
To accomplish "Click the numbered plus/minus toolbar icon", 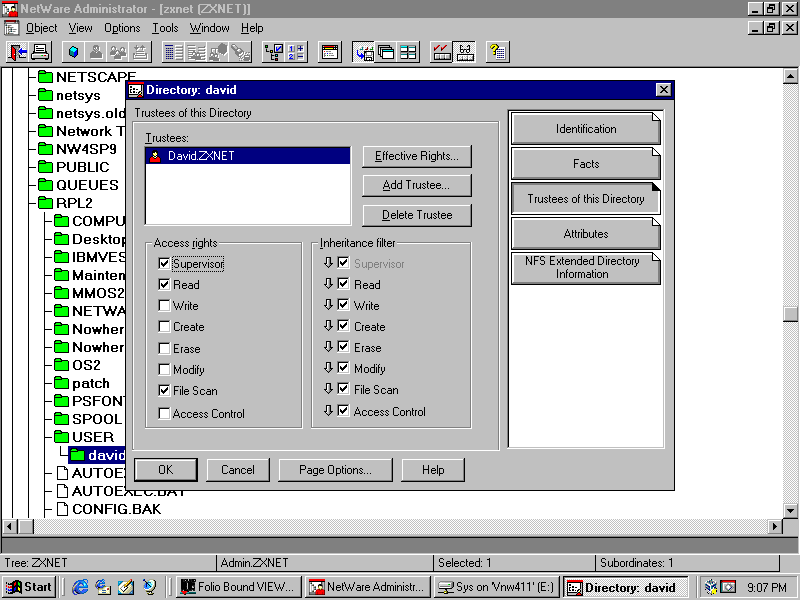I will pyautogui.click(x=295, y=52).
